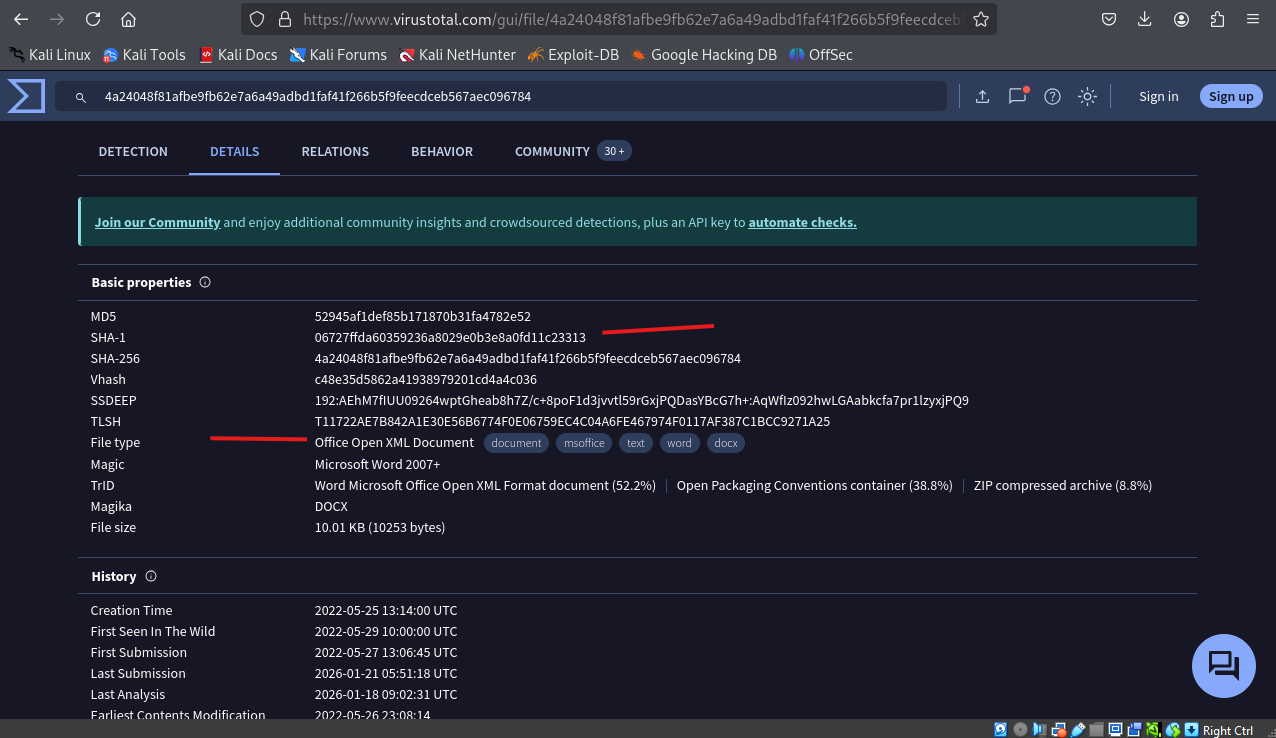The width and height of the screenshot is (1276, 738).
Task: Click the Vhash value c48e35d5862a41938979201cd4a4c036
Action: coord(425,380)
